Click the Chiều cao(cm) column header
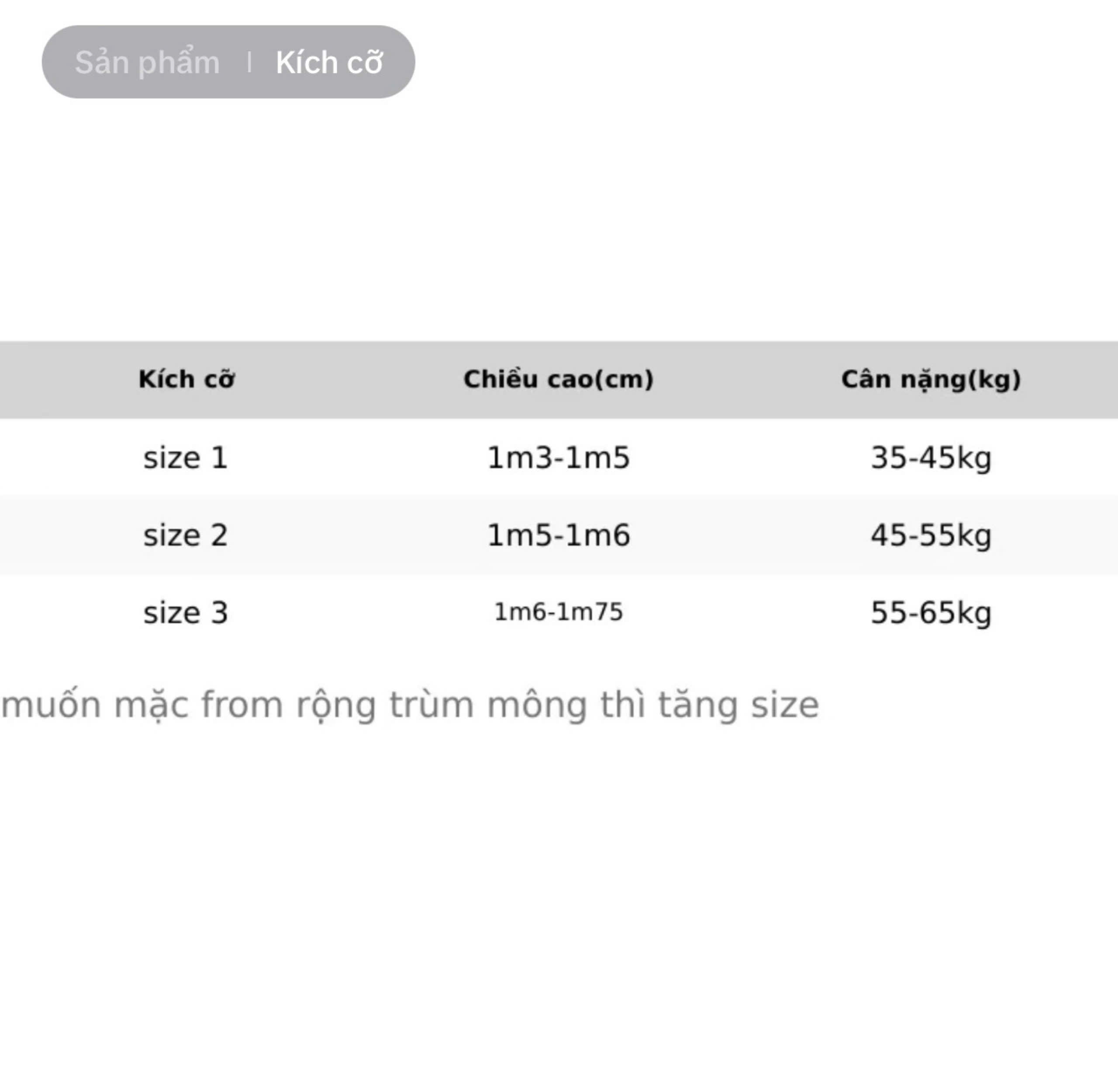Image resolution: width=1118 pixels, height=1092 pixels. click(x=559, y=379)
